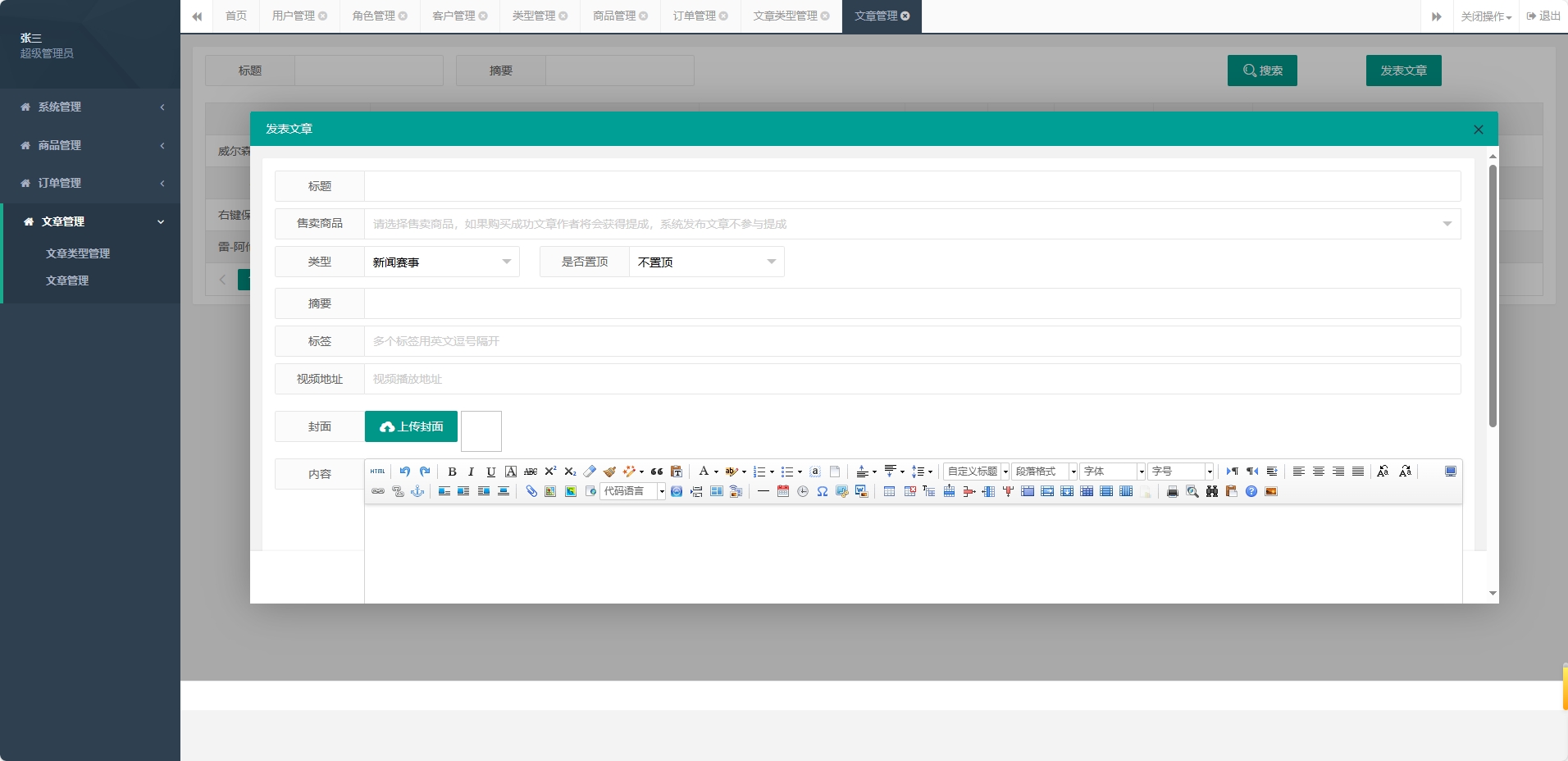The height and width of the screenshot is (761, 1568).
Task: Insert a hyperlink using the link icon
Action: coord(378,491)
